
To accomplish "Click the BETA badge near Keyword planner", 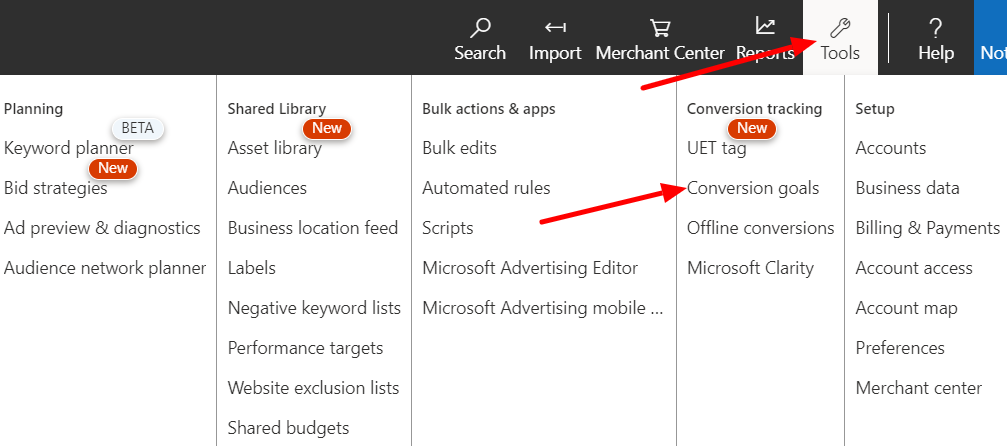I will coord(137,129).
